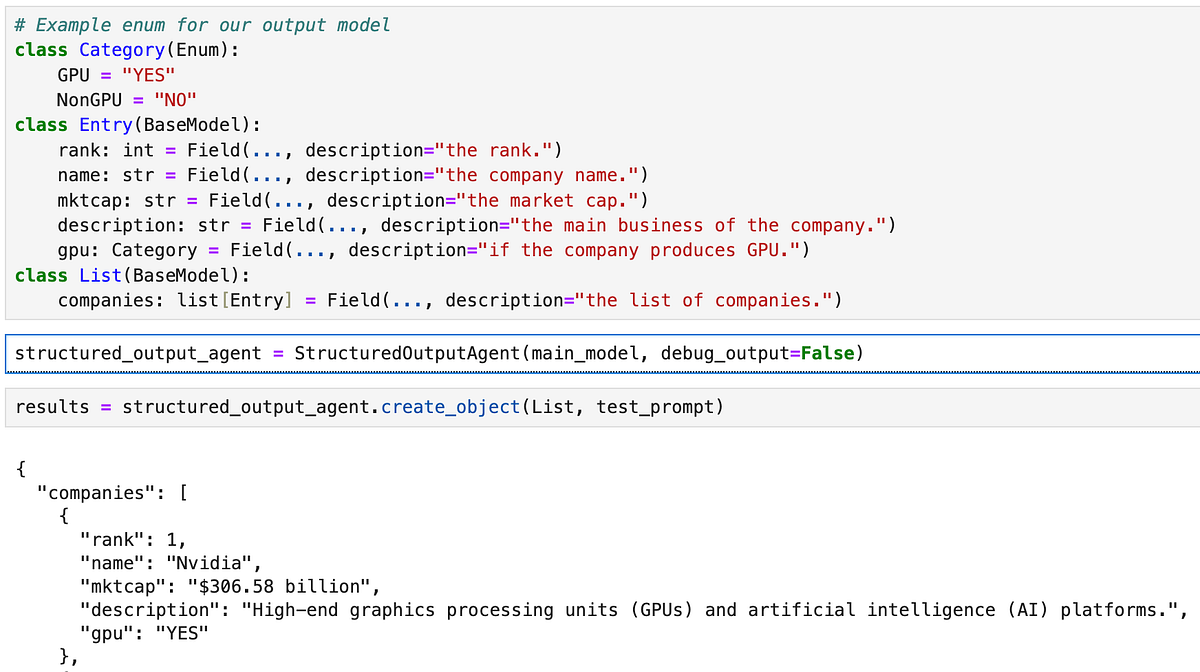Click the Category class definition
The image size is (1200, 672).
pos(121,49)
